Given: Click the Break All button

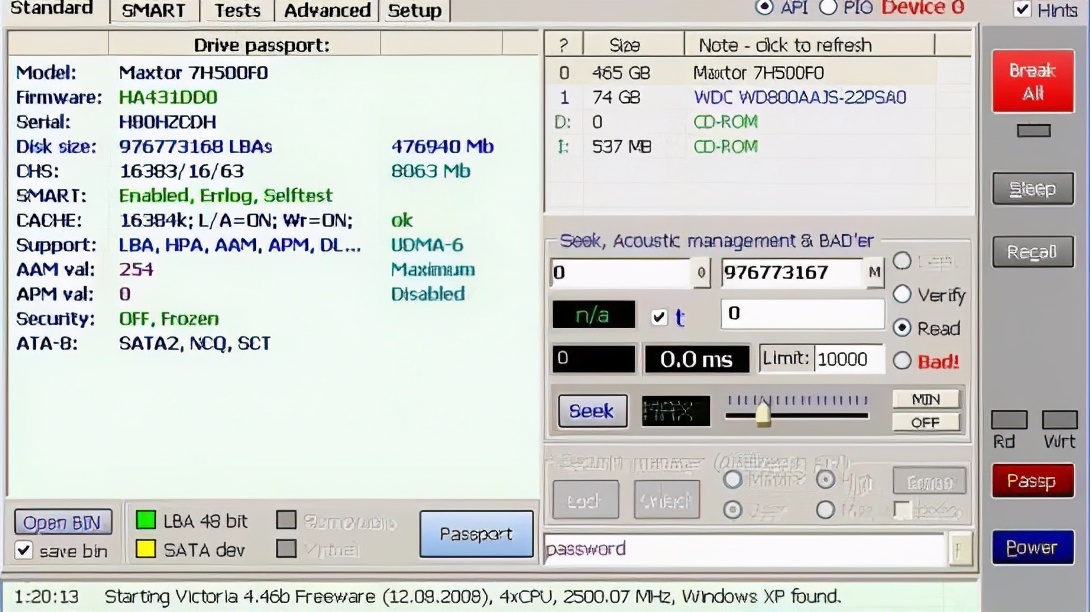Looking at the screenshot, I should pos(1032,81).
